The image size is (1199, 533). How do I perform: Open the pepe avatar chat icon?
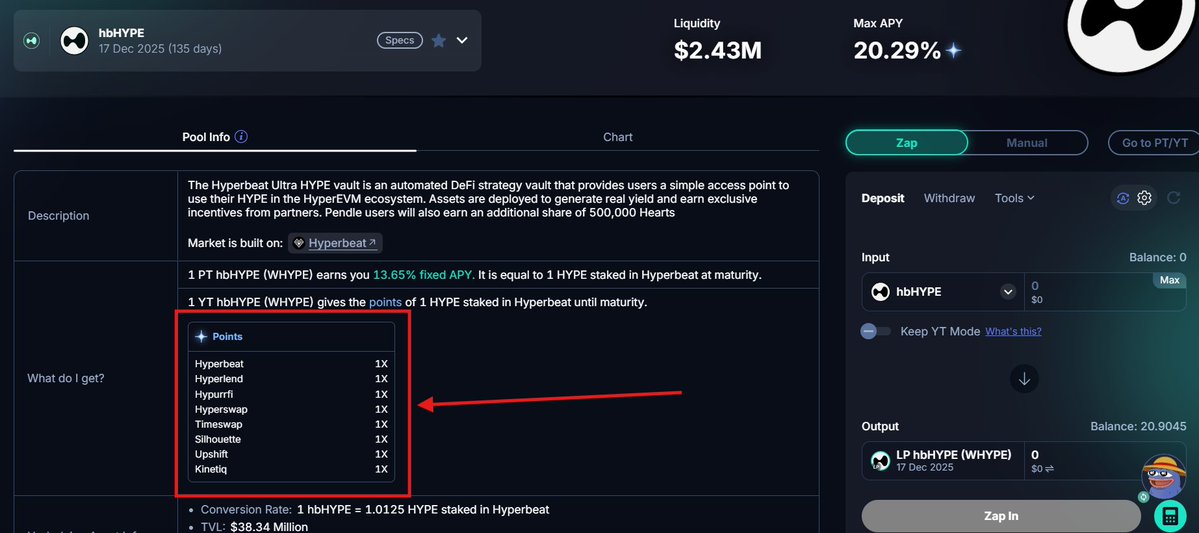1163,476
